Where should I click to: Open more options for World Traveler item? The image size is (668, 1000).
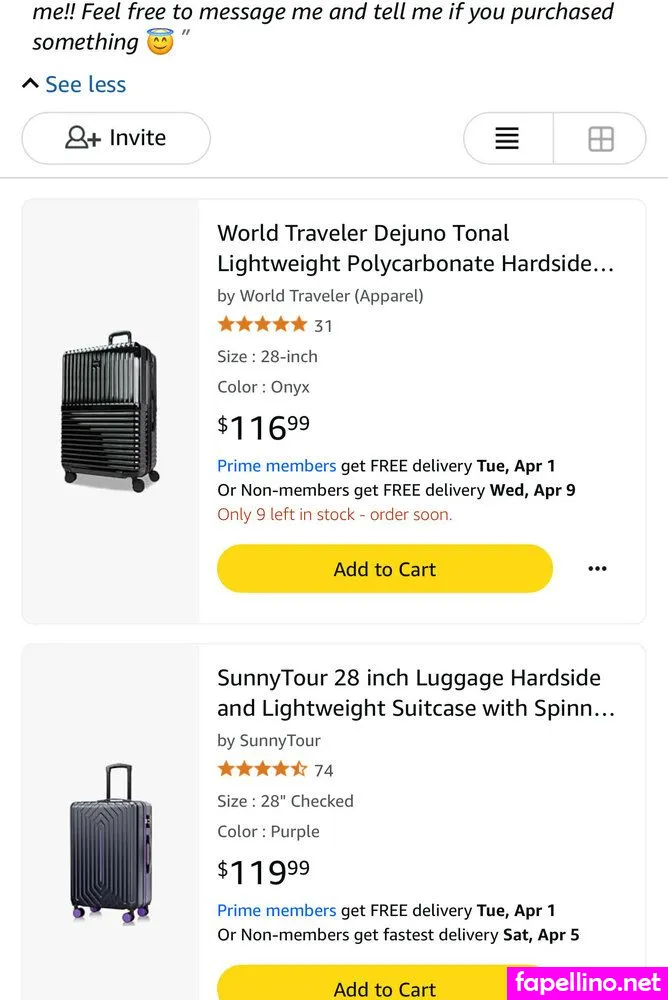pyautogui.click(x=597, y=569)
